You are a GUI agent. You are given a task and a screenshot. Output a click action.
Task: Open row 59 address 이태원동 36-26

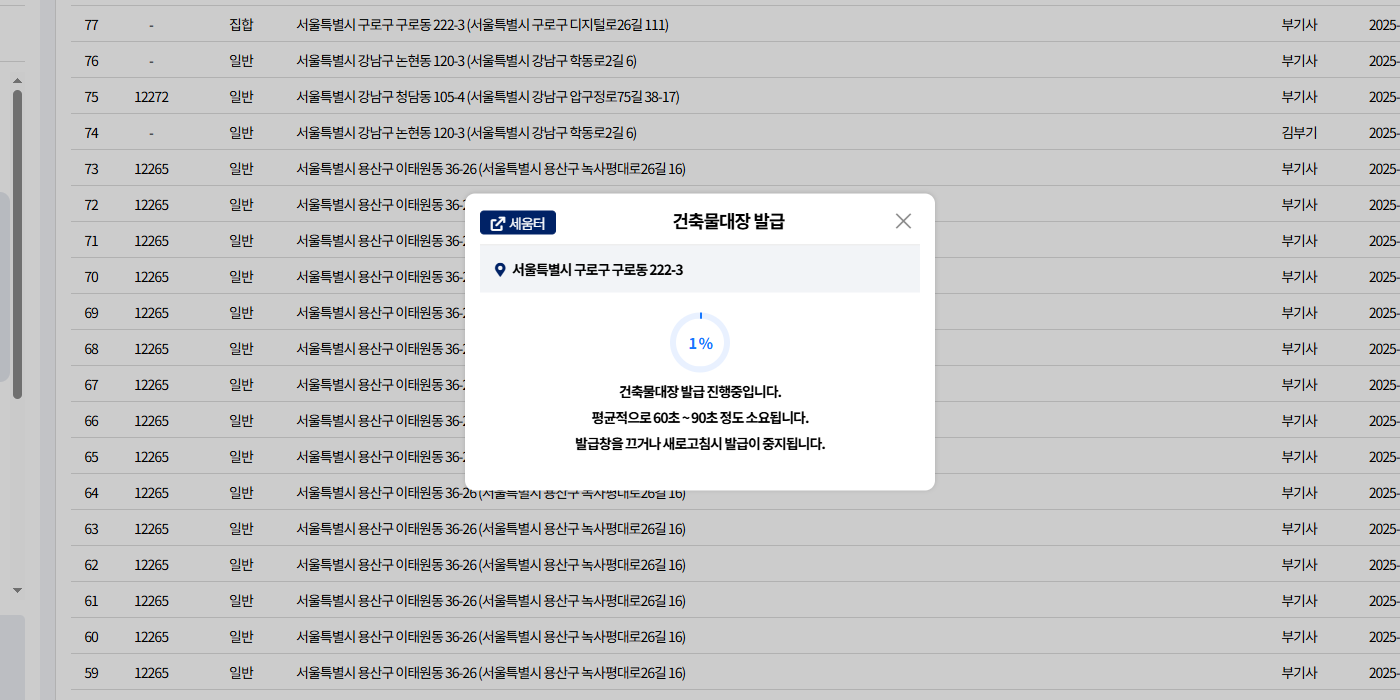click(490, 673)
